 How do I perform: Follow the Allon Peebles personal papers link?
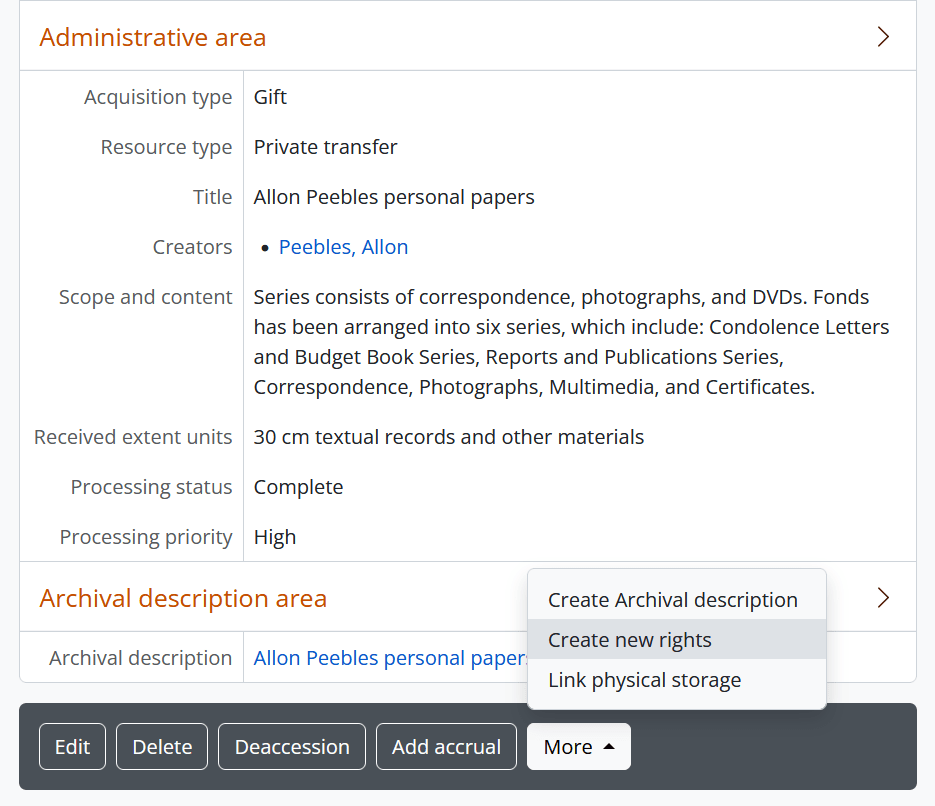[x=390, y=658]
